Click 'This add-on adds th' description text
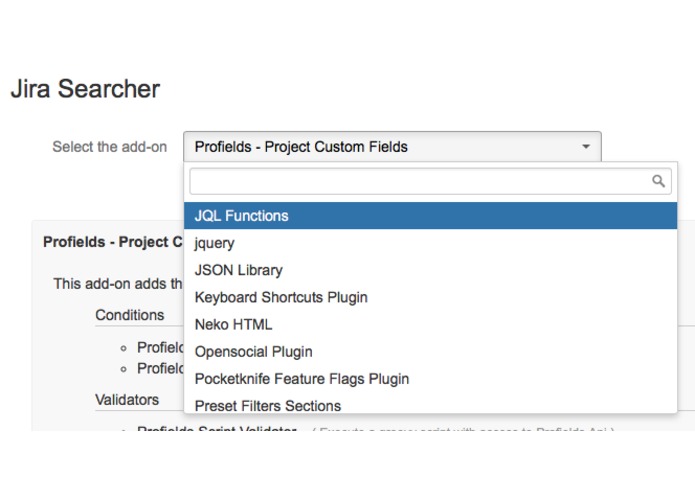 118,284
